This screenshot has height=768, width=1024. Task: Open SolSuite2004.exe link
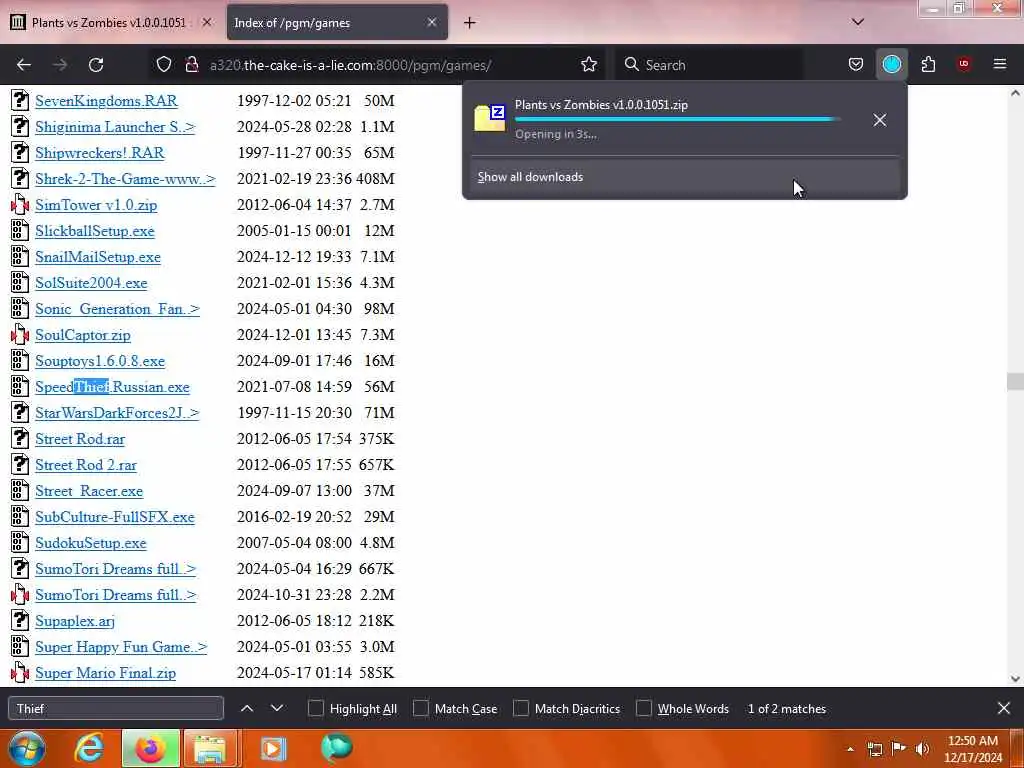91,283
